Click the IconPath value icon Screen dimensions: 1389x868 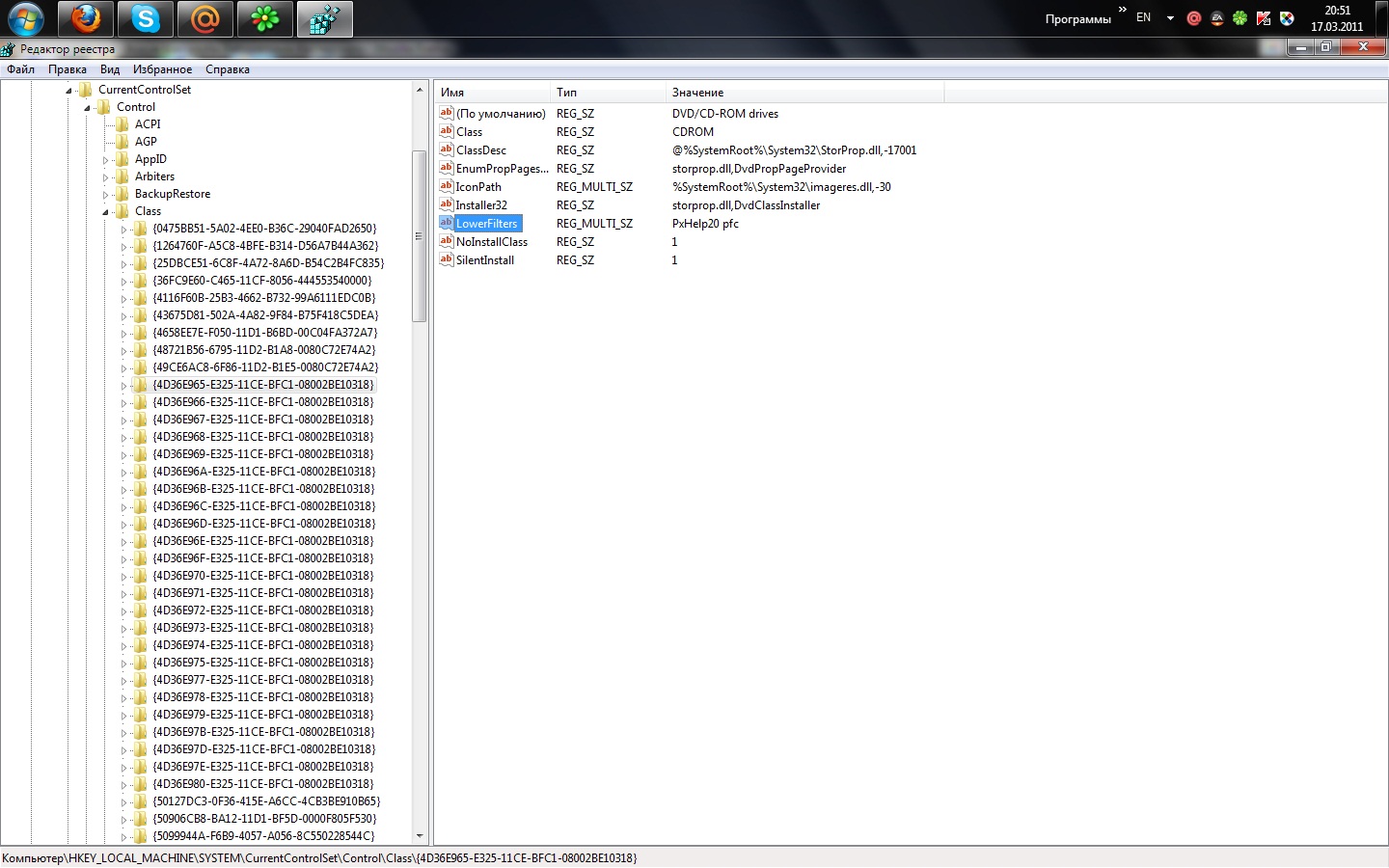(x=446, y=186)
